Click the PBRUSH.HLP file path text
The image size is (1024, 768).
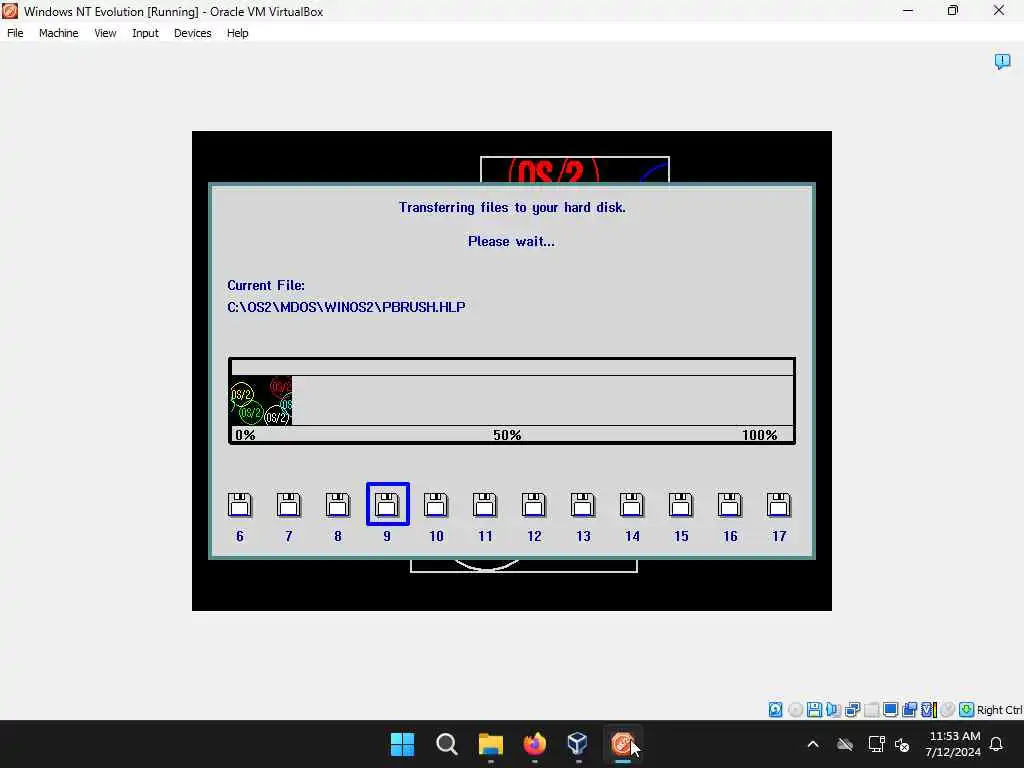coord(346,307)
